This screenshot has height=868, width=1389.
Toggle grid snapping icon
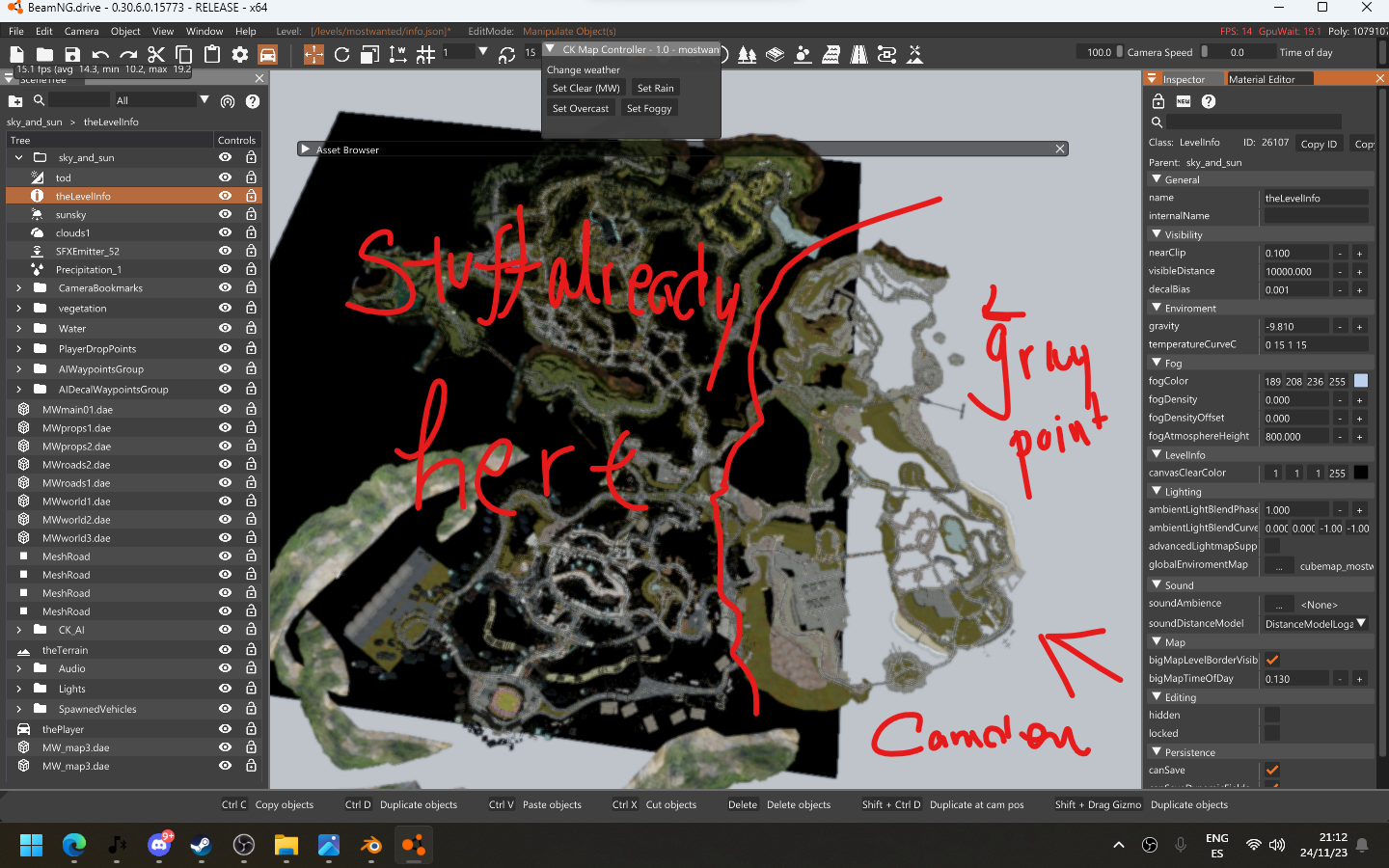pos(425,55)
